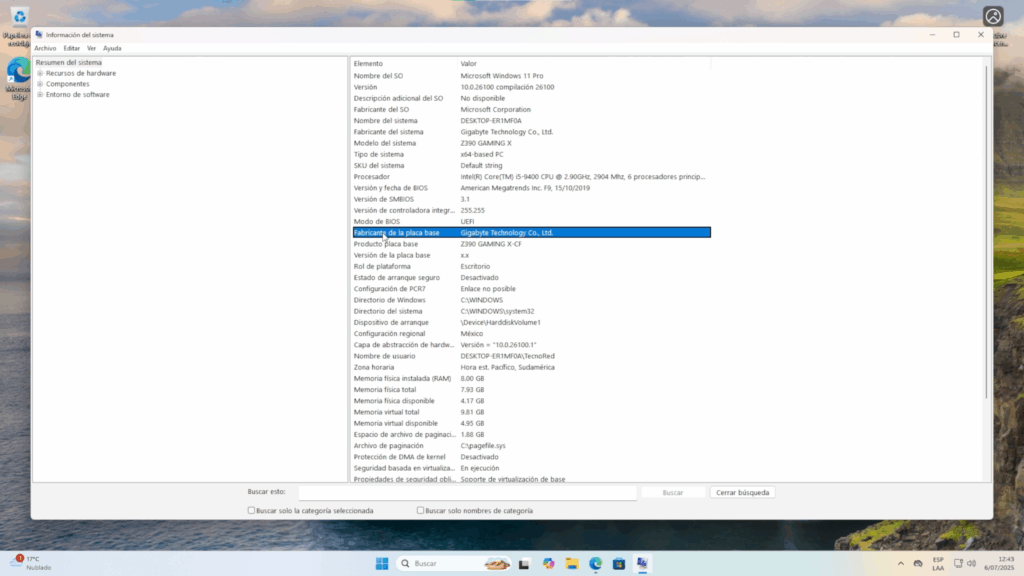The width and height of the screenshot is (1024, 576).
Task: Open the Archivo menu
Action: (x=45, y=48)
